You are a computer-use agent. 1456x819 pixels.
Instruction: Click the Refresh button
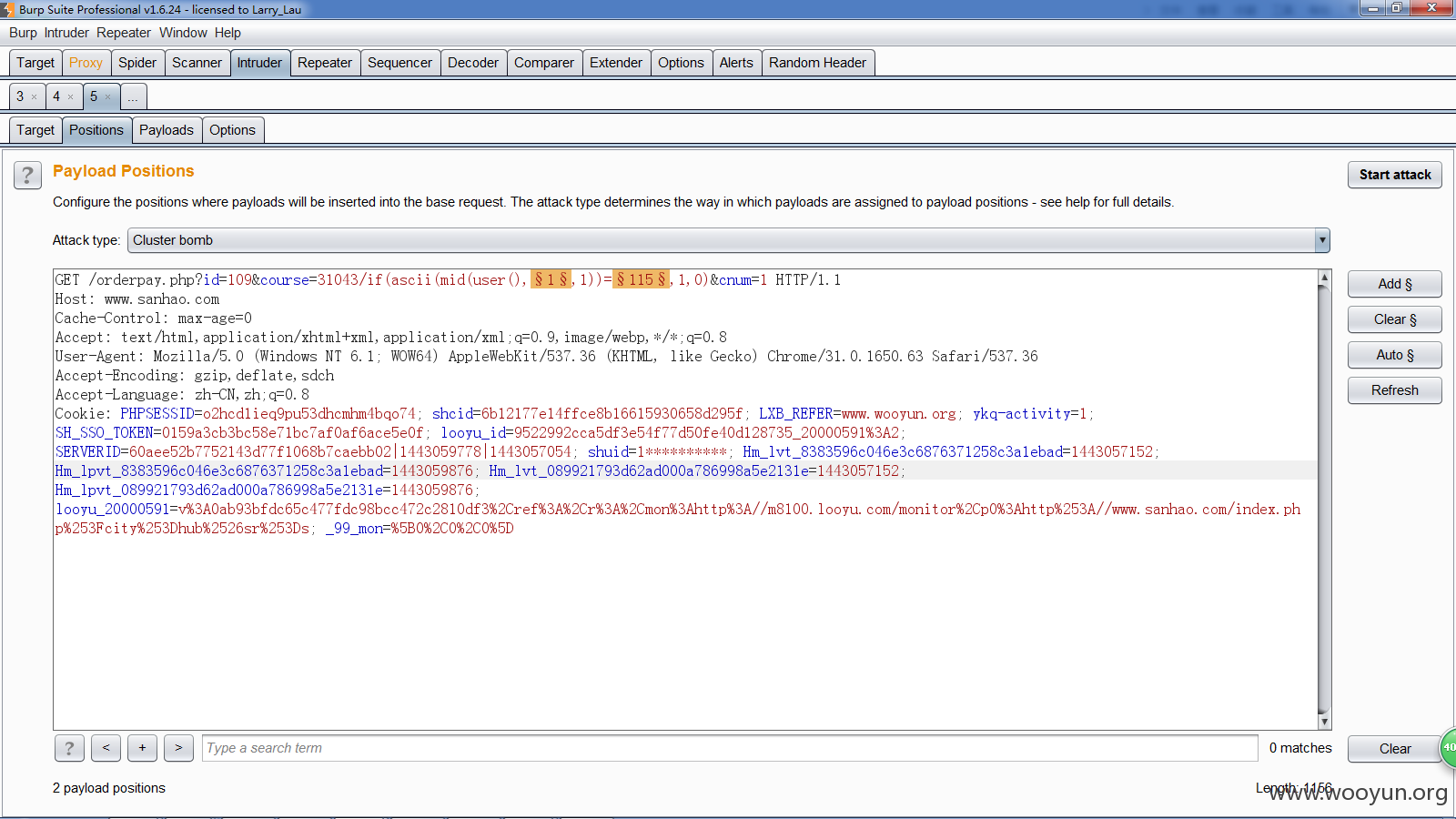point(1395,390)
